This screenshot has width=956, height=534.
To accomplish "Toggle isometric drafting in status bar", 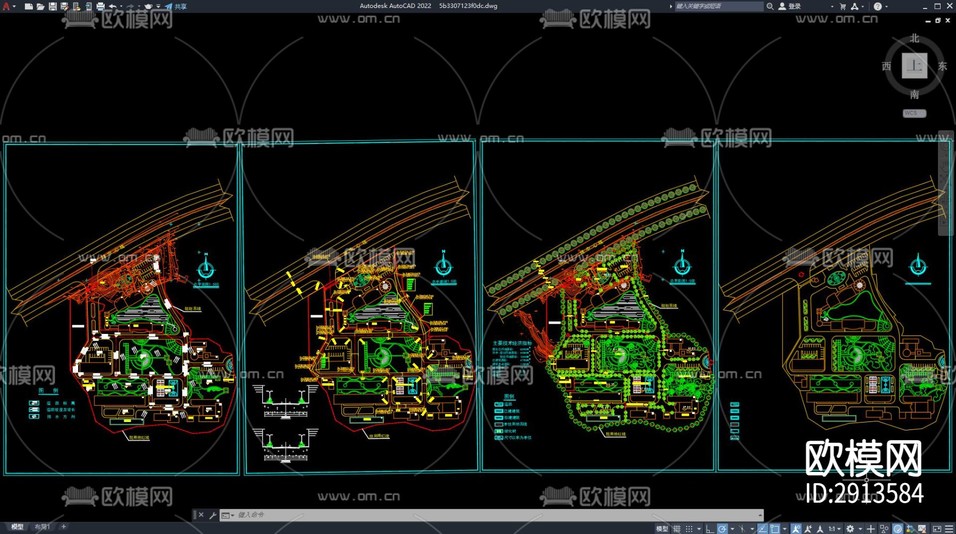I will [x=741, y=528].
